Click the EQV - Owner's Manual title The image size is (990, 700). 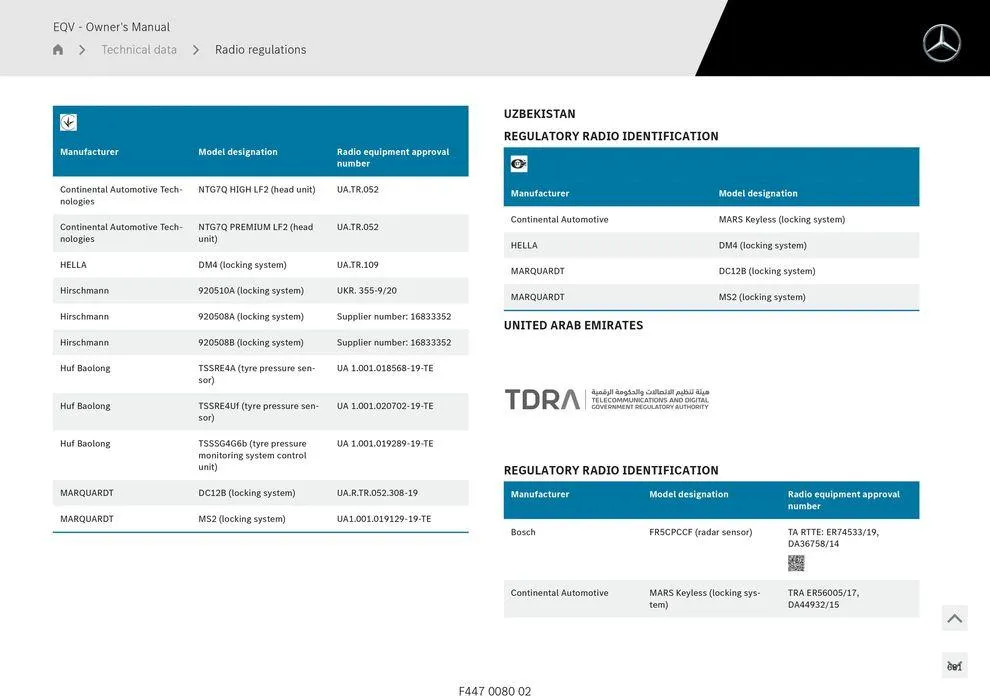click(111, 25)
